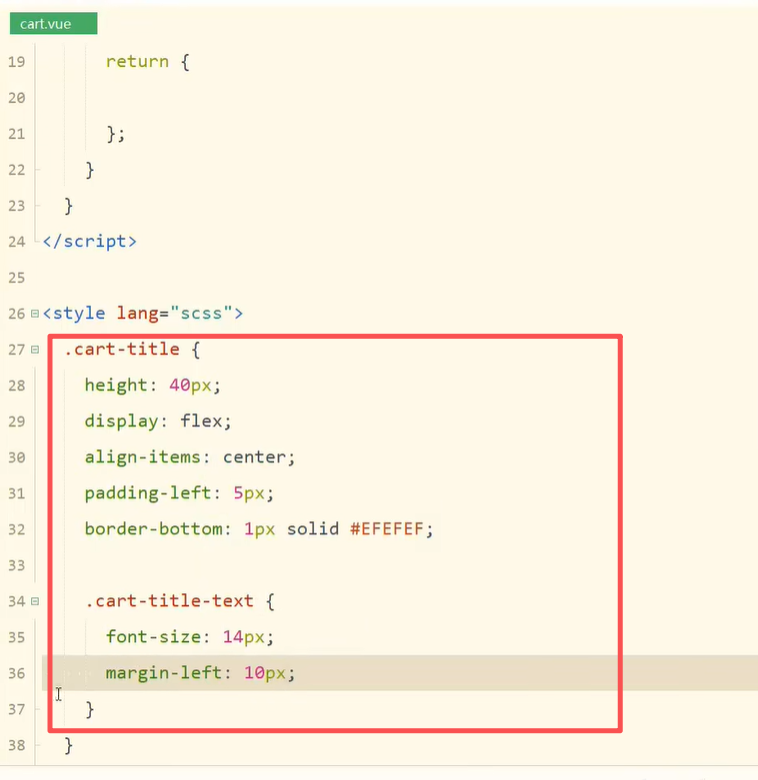Click the closing </script> tag

click(x=90, y=241)
